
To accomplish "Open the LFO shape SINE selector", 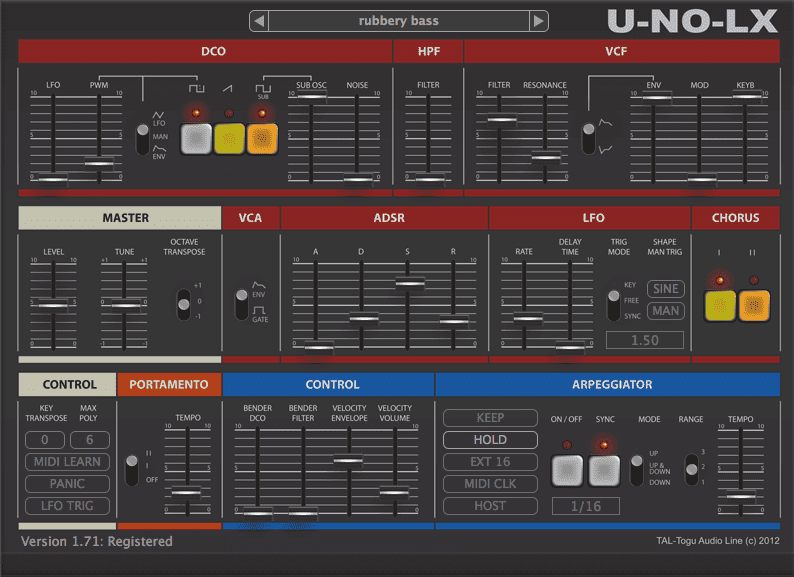I will 665,289.
